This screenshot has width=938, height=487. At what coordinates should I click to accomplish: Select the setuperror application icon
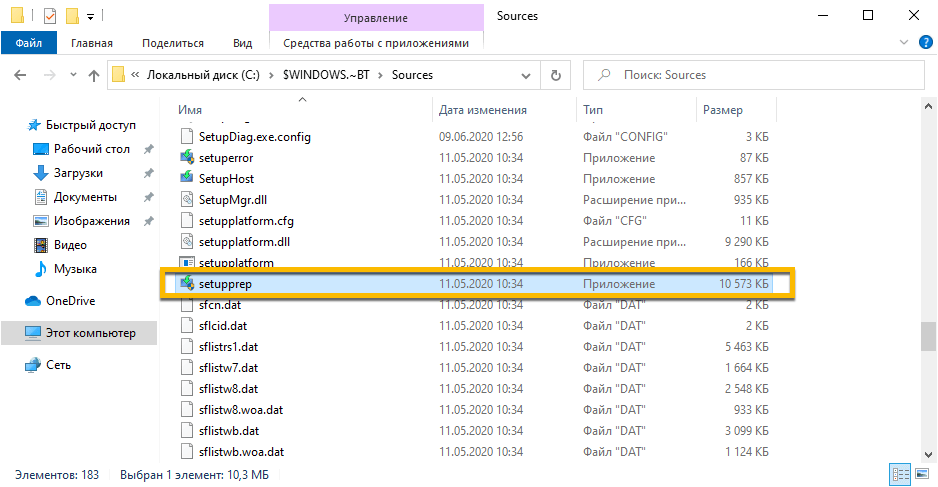(187, 157)
